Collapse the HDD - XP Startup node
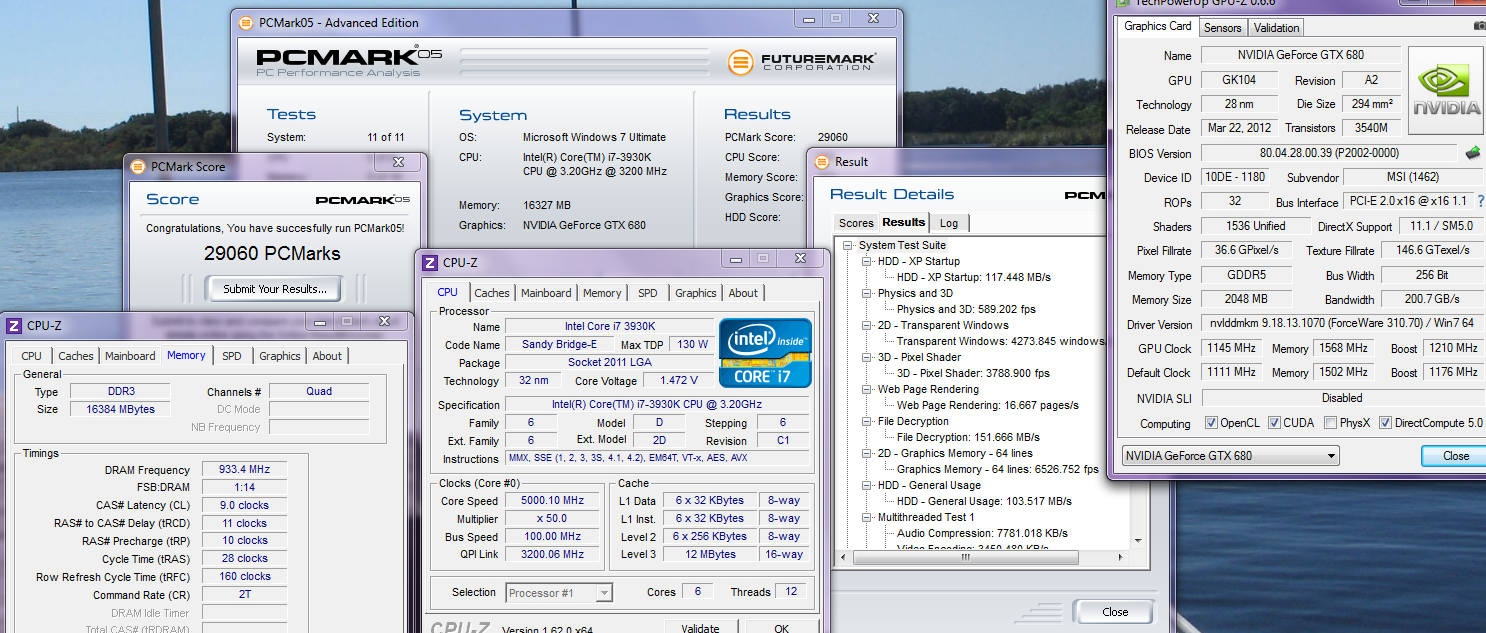The height and width of the screenshot is (633, 1486). 867,261
